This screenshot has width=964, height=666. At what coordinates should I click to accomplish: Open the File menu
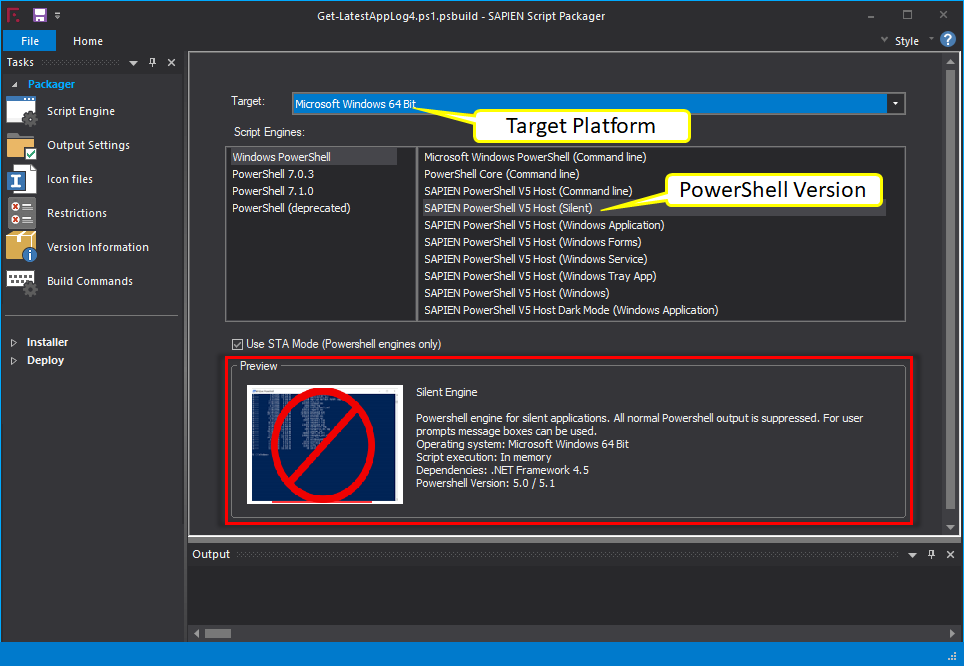click(x=30, y=41)
